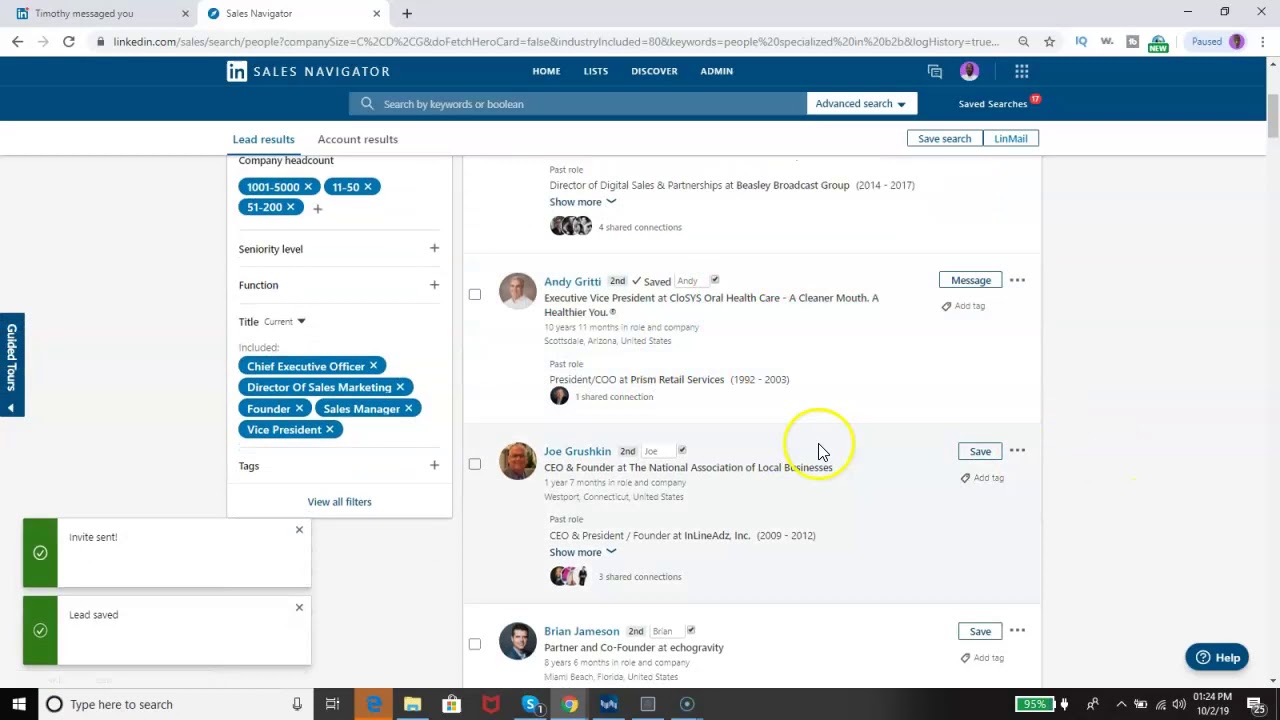Remove Chief Executive Officer title filter
Image resolution: width=1280 pixels, height=720 pixels.
click(x=373, y=366)
